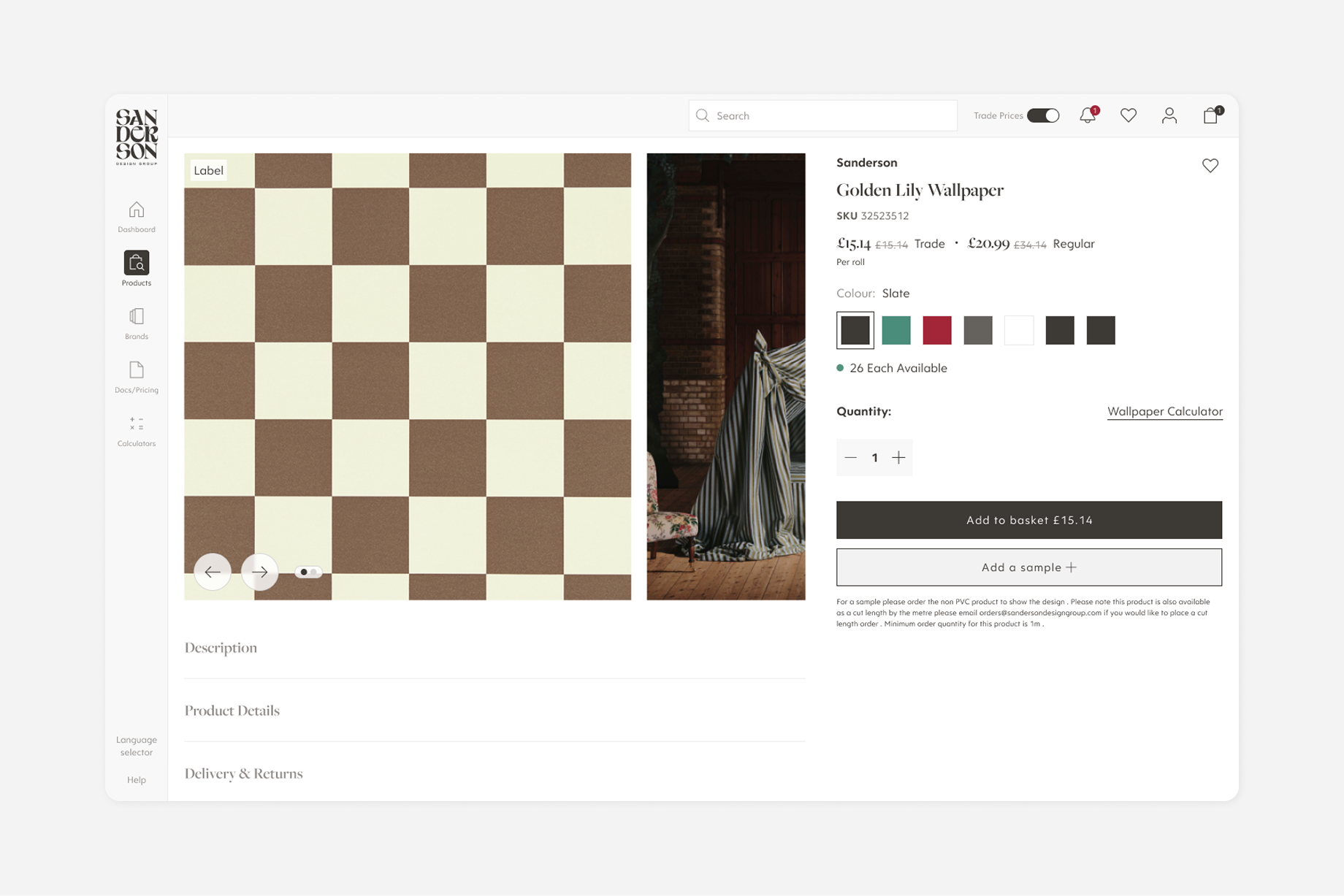Click the checkerboard wallpaper main image

(408, 377)
